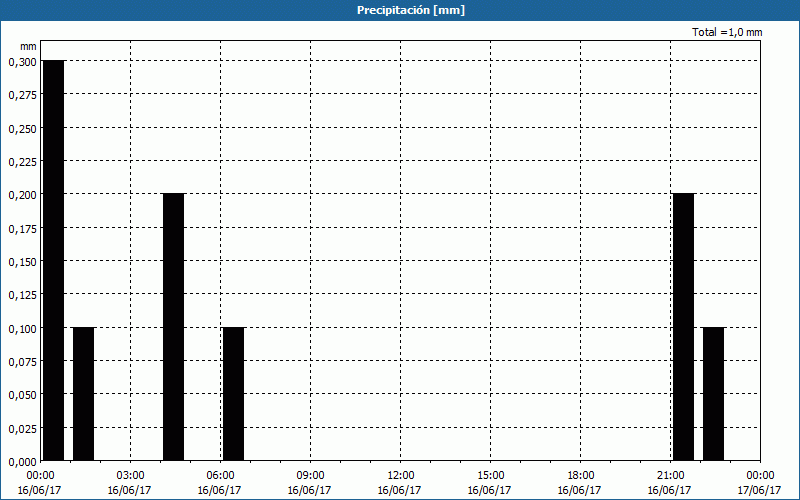This screenshot has height=500, width=800.
Task: Click the 18:00 time axis label
Action: [581, 476]
